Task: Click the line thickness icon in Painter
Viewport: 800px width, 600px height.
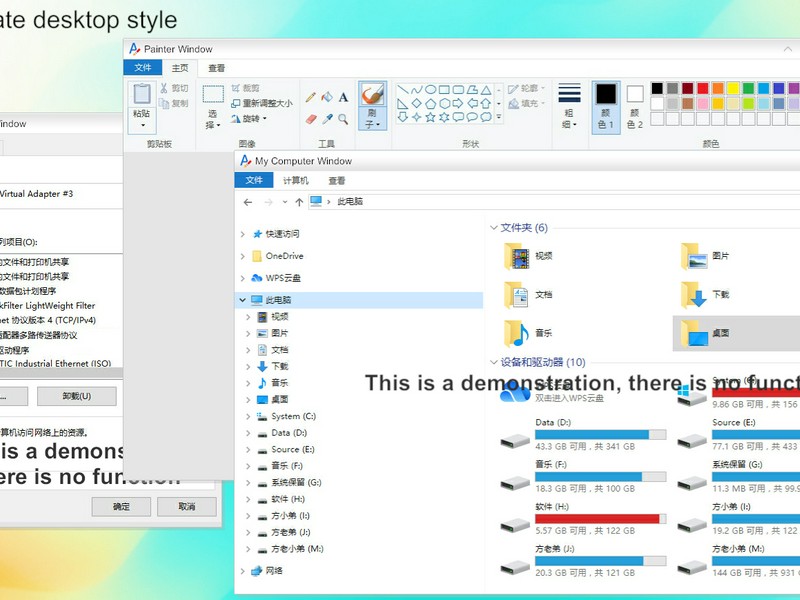Action: (x=569, y=93)
